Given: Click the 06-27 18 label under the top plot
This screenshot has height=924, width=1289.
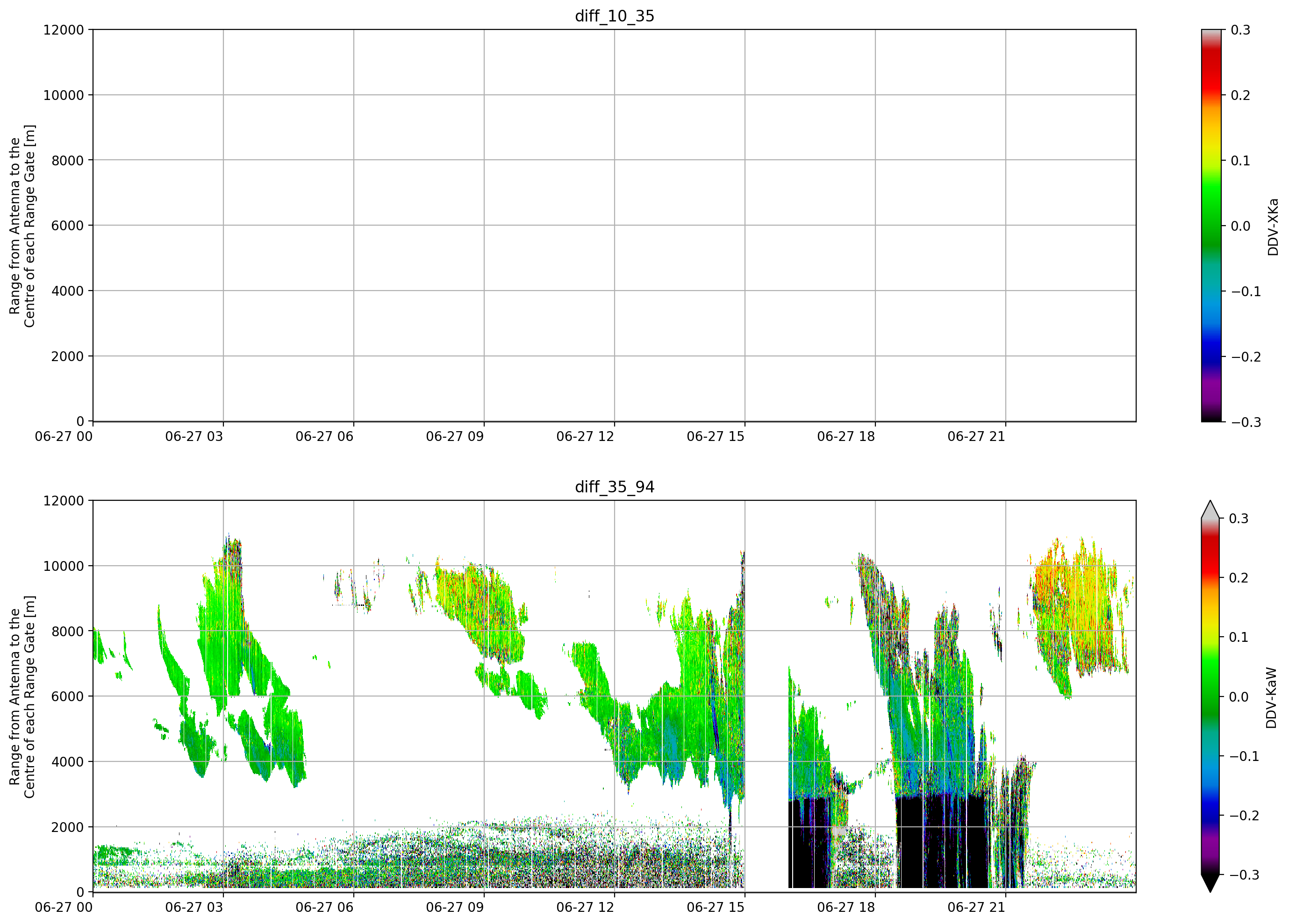Looking at the screenshot, I should coord(846,436).
